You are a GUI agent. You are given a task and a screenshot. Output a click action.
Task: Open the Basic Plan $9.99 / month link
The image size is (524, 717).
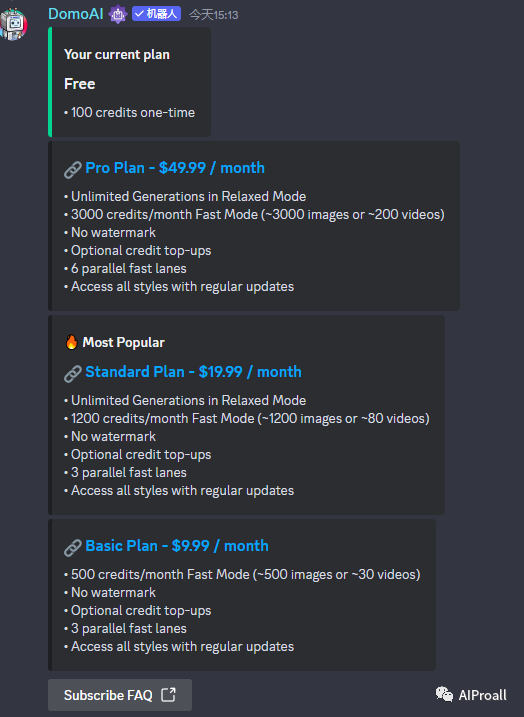coord(176,546)
